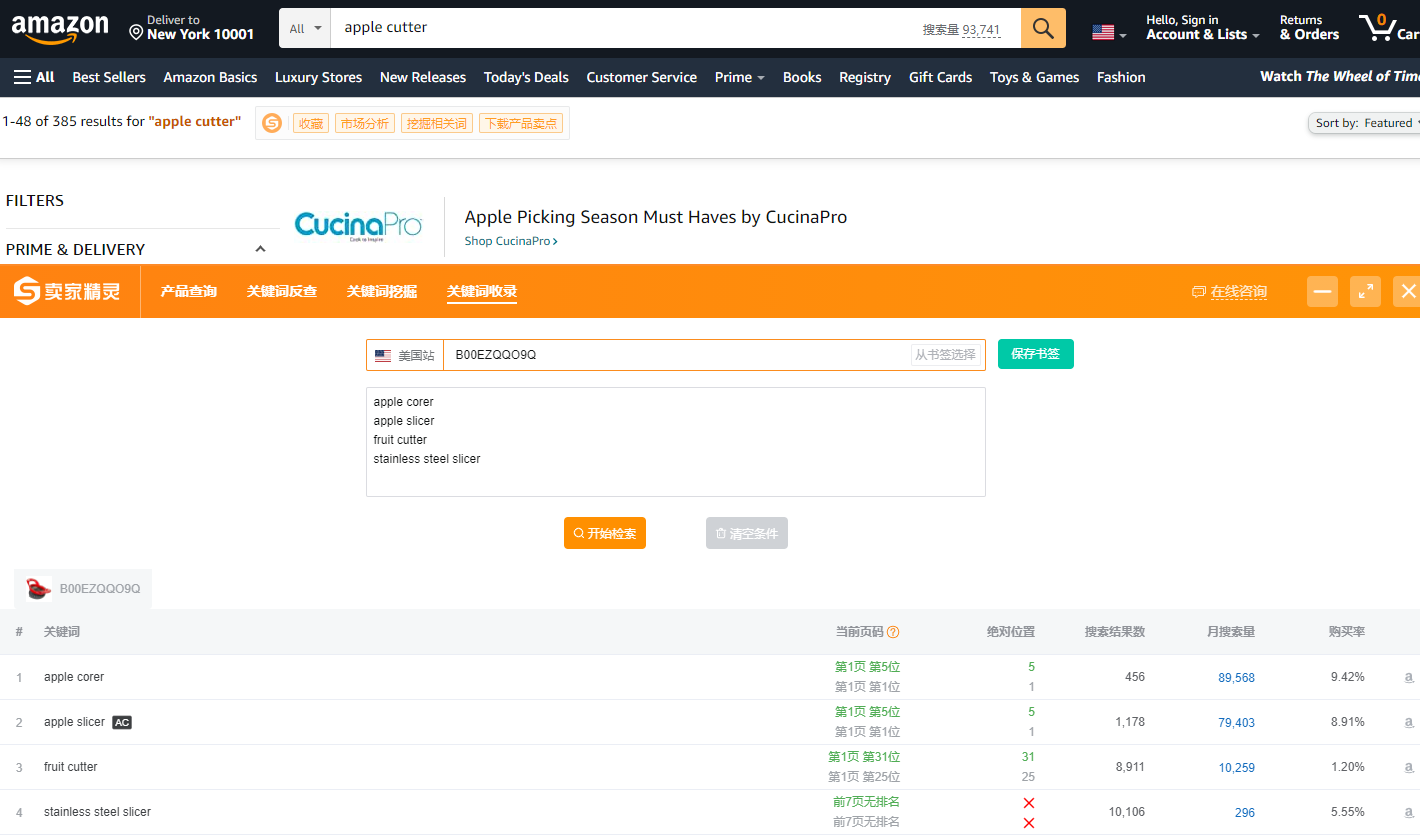Screen dimensions: 1420x835
Task: Click the 搜索量 93,741 label in search bar
Action: 961,29
